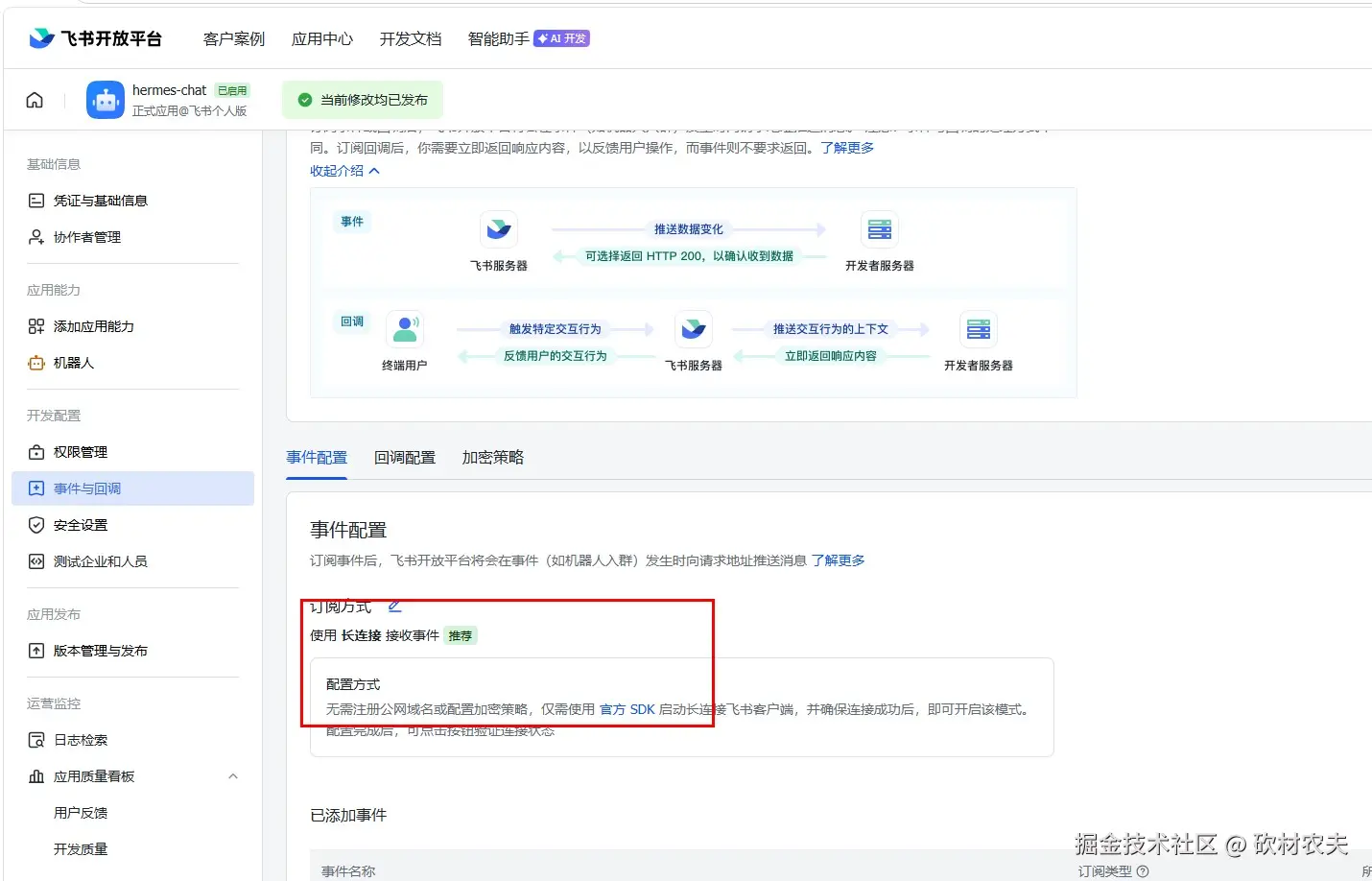The width and height of the screenshot is (1372, 881).
Task: Click the Feishu Open Platform logo
Action: tap(95, 38)
